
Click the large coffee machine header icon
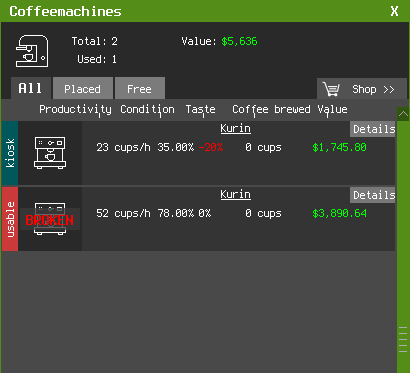pyautogui.click(x=32, y=51)
